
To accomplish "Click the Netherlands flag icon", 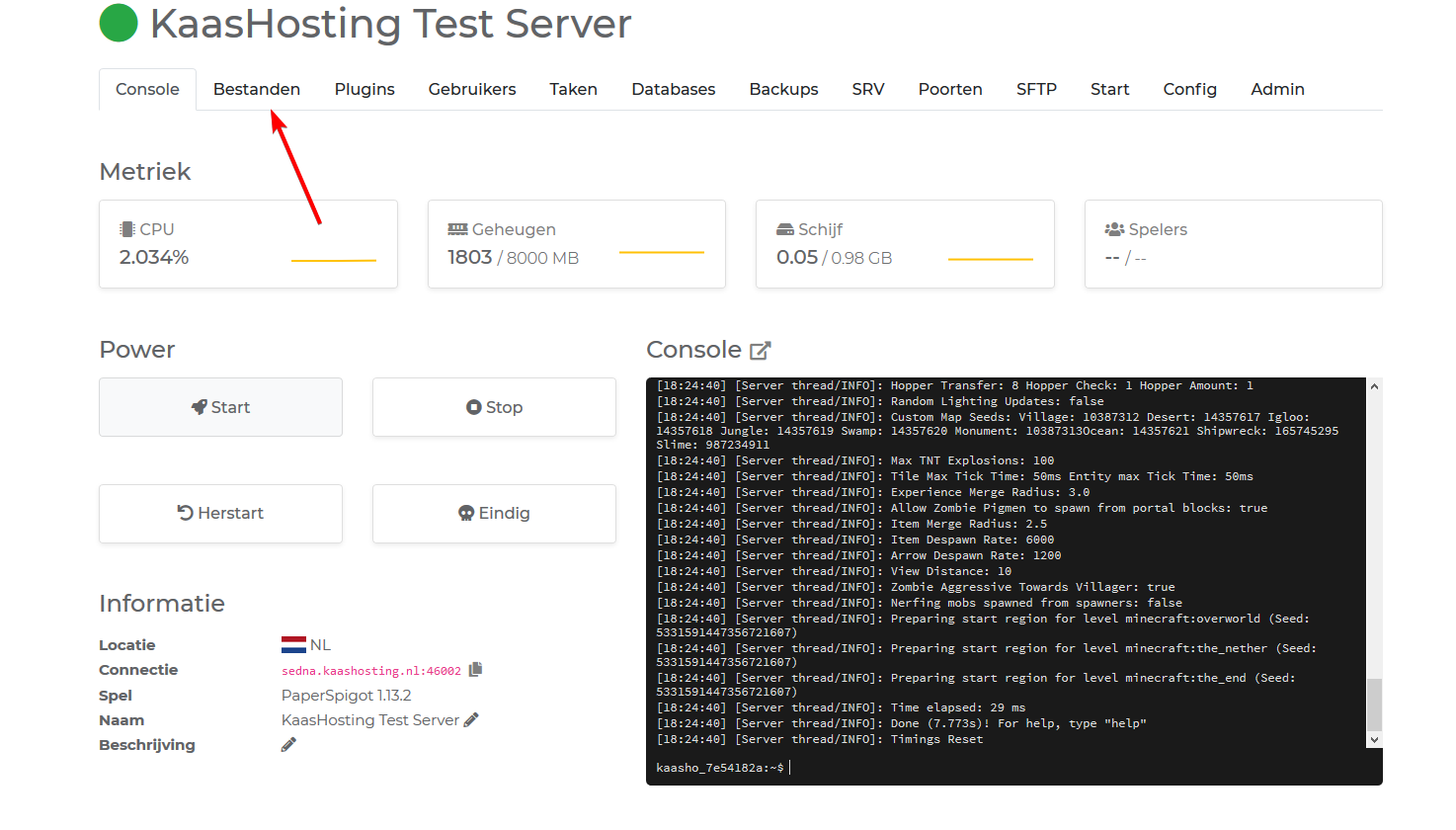I will [293, 645].
